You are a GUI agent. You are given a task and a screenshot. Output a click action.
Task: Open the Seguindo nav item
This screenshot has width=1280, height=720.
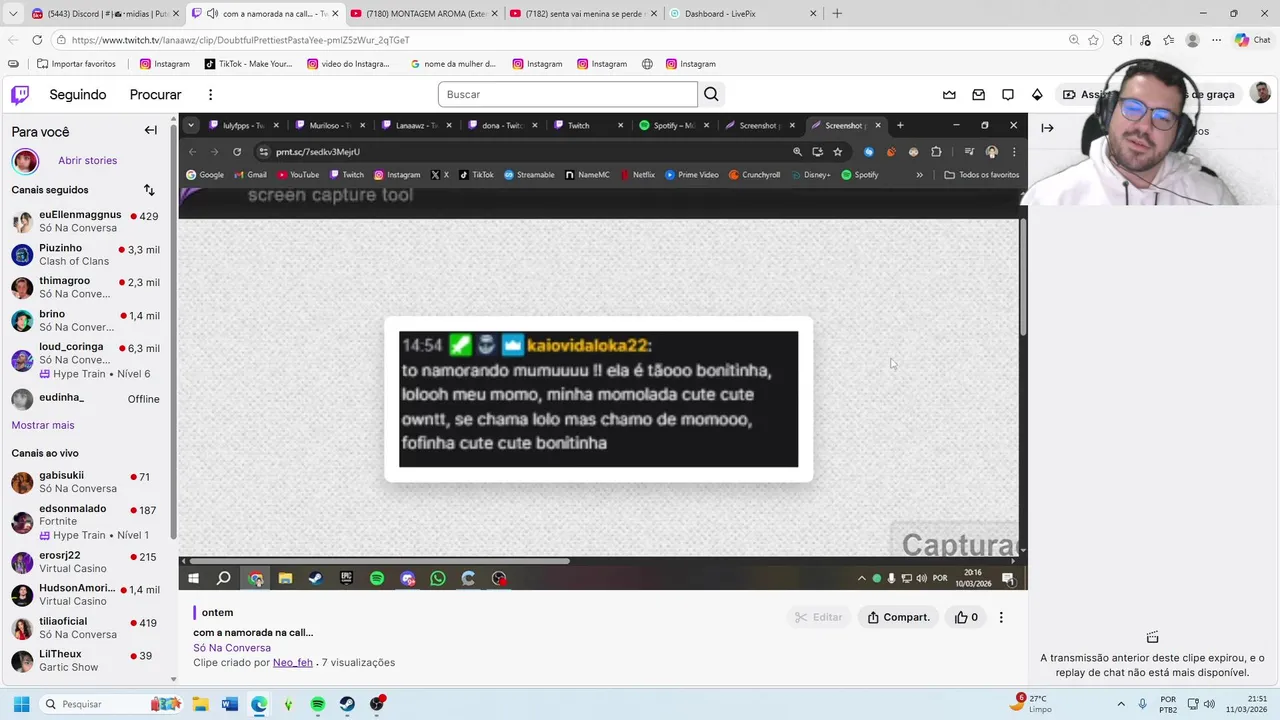[x=78, y=95]
